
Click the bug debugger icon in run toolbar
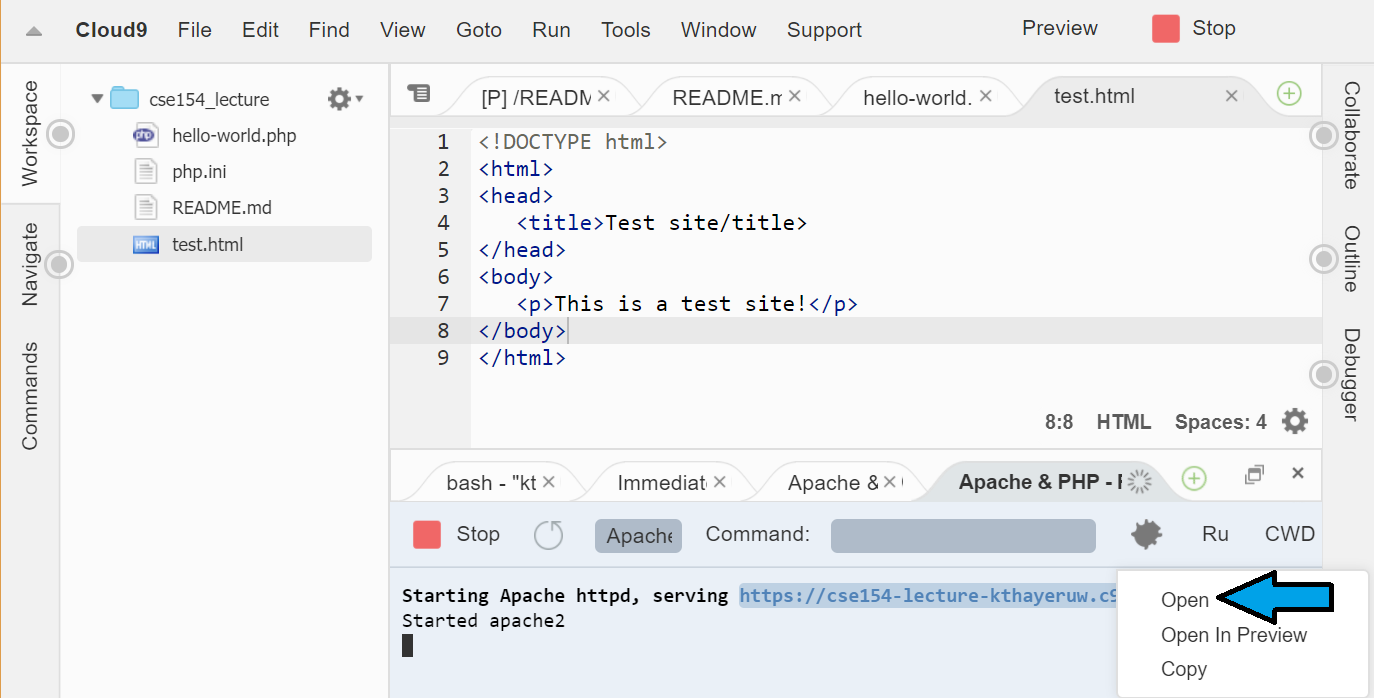[1146, 535]
